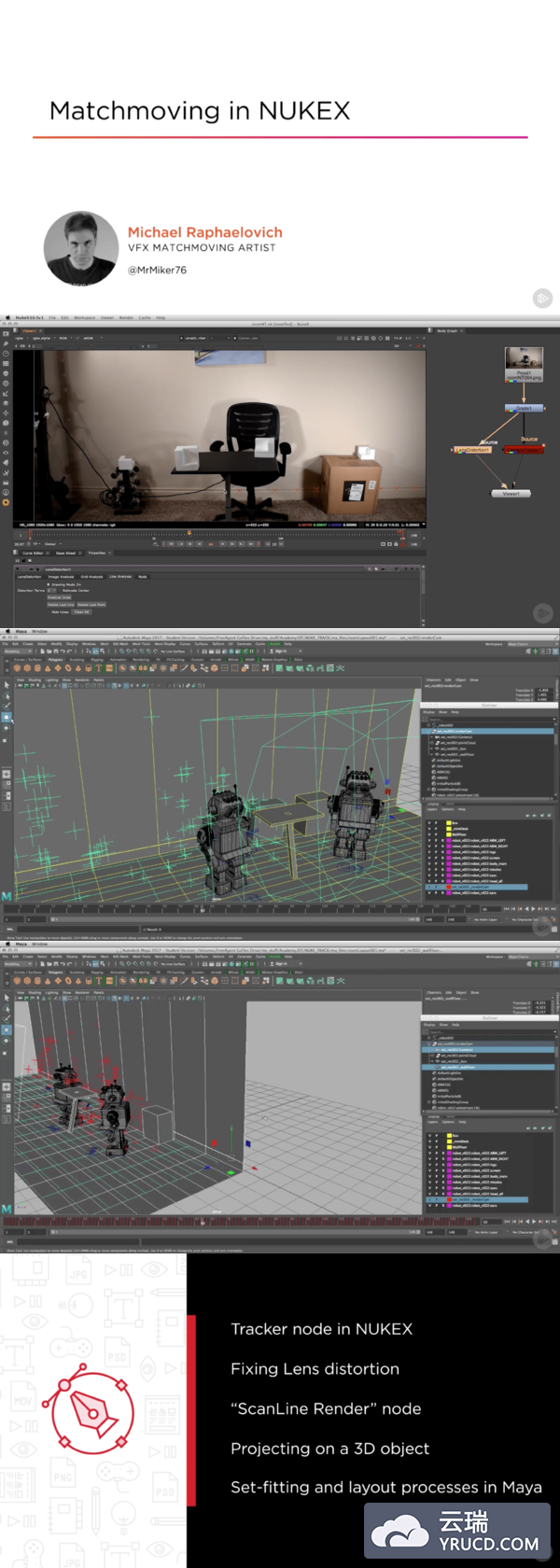Click the polygon sphere shelf icon in green-wireframe Maya
The width and height of the screenshot is (560, 1568).
coord(17,668)
